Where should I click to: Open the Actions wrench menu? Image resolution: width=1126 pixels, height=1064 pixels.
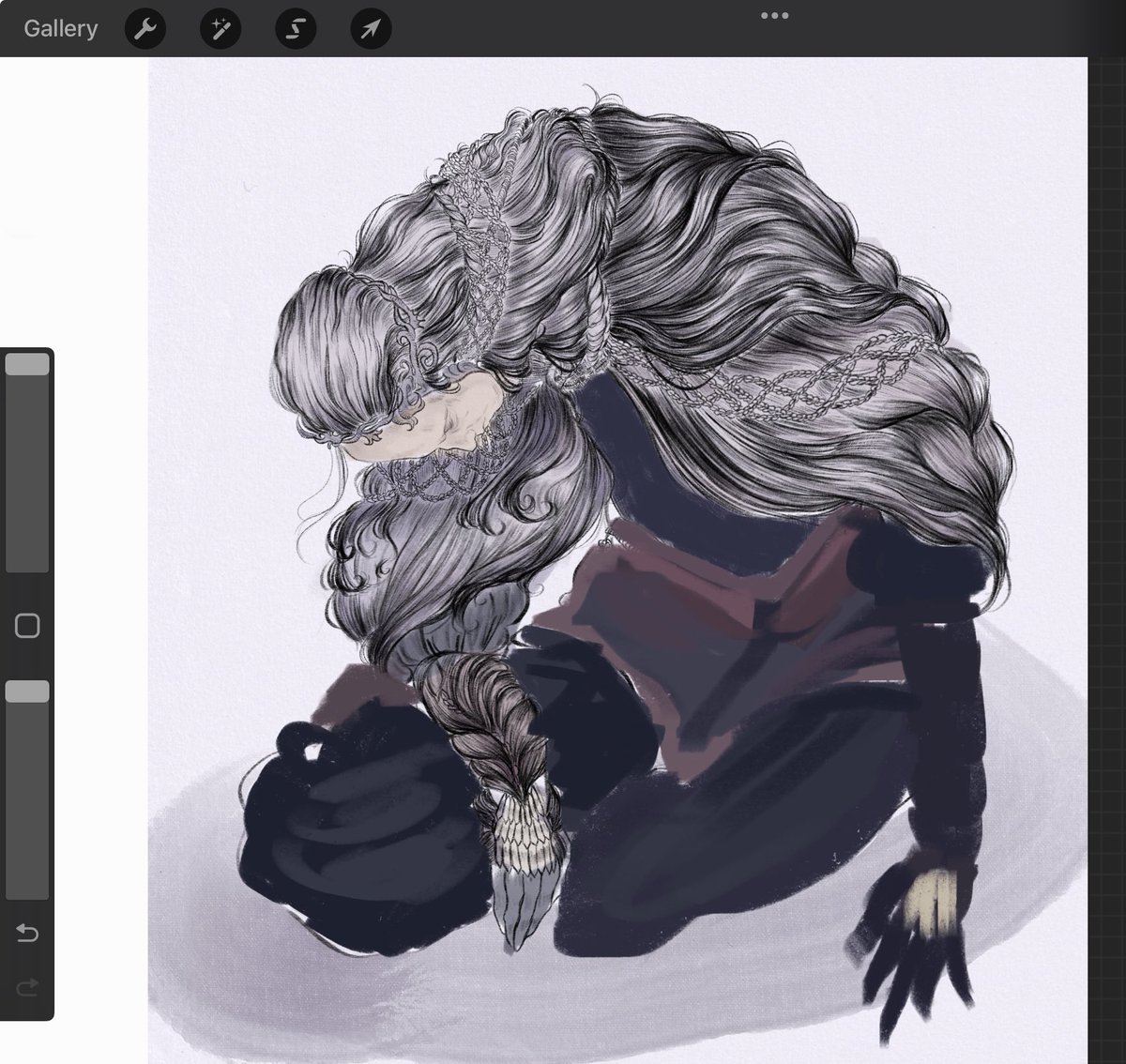tap(145, 29)
